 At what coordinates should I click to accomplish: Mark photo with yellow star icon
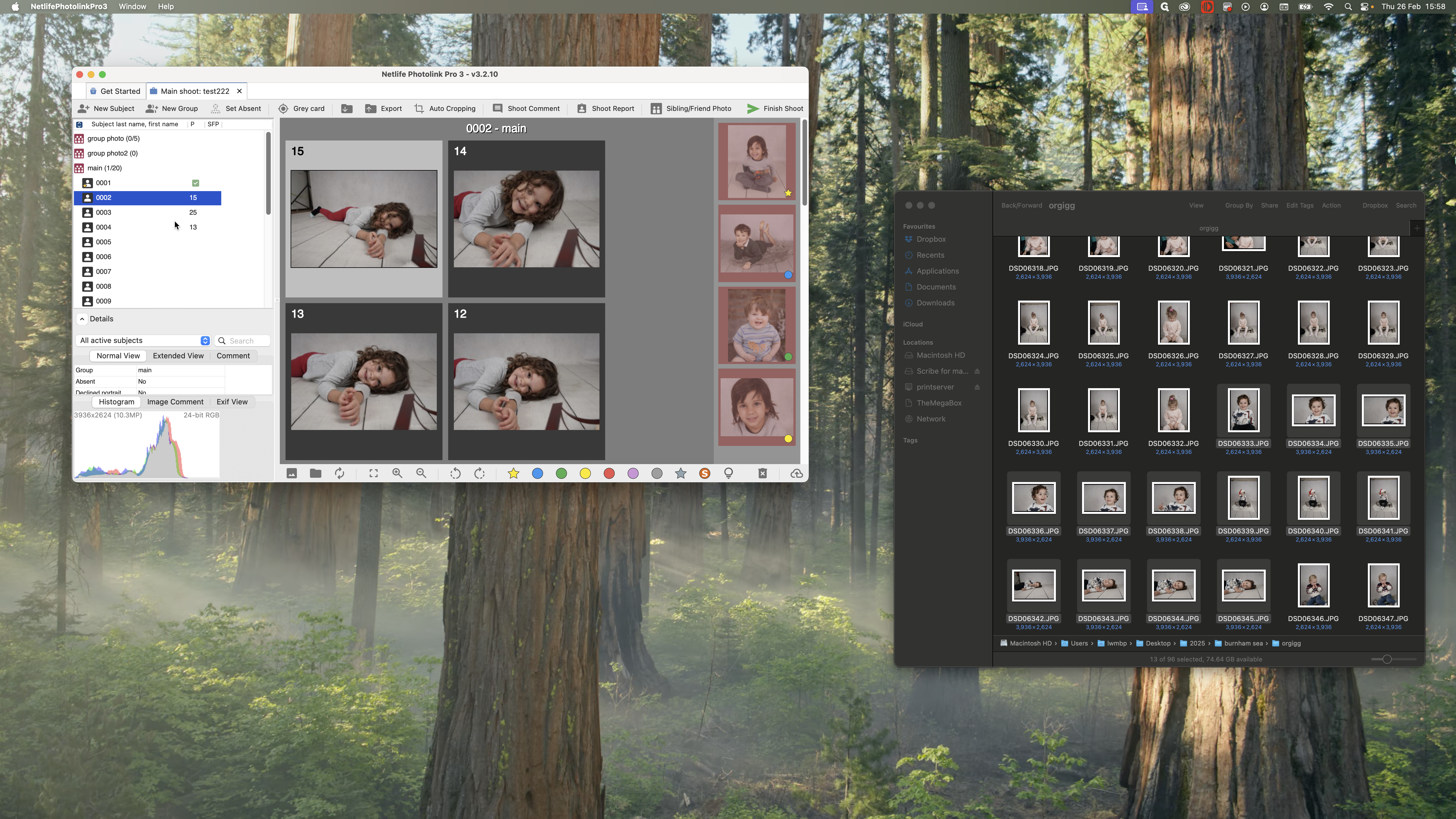click(x=513, y=473)
